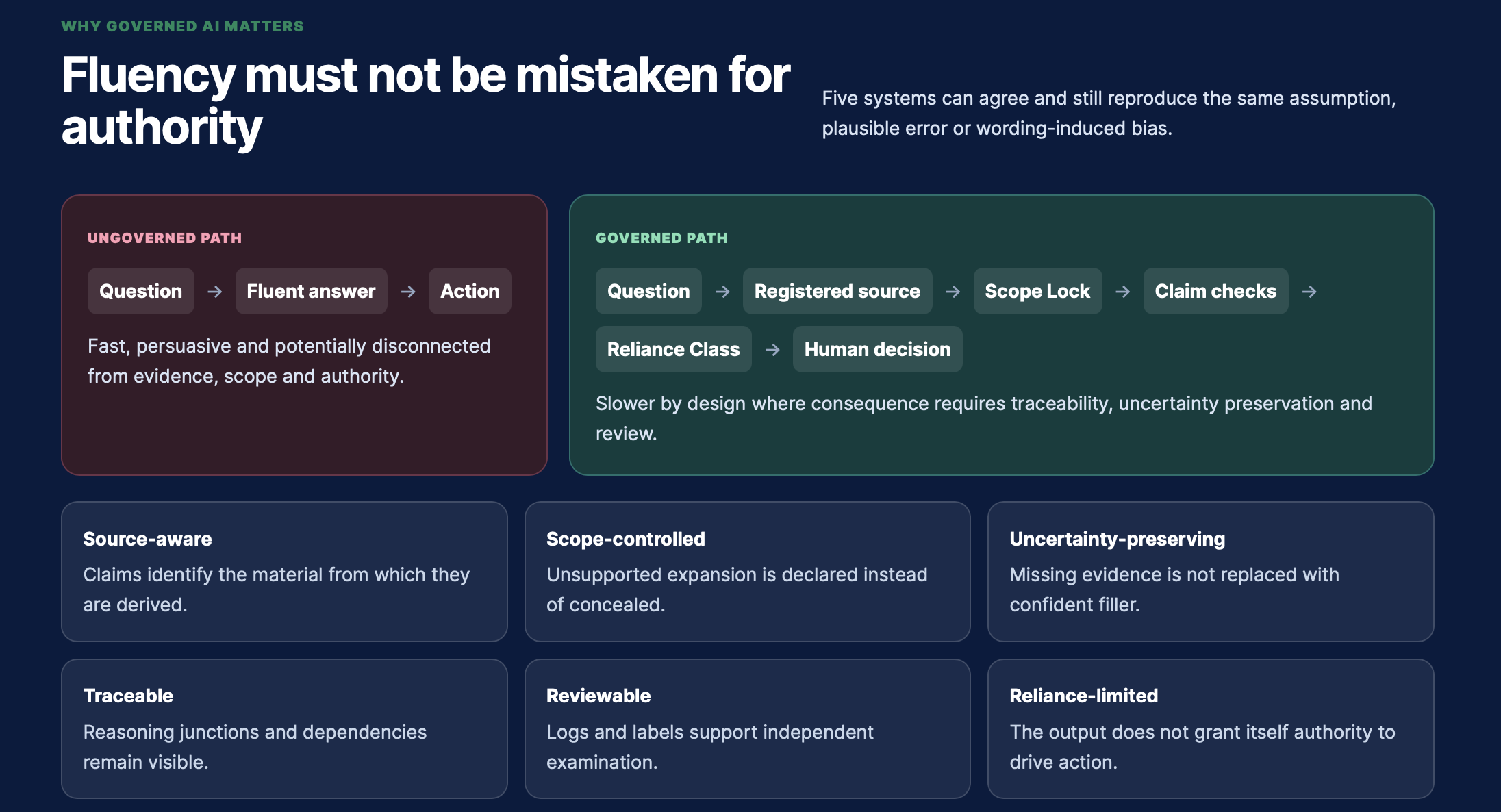Click the arrow between Fluent answer and Action
This screenshot has width=1501, height=812.
pos(408,292)
